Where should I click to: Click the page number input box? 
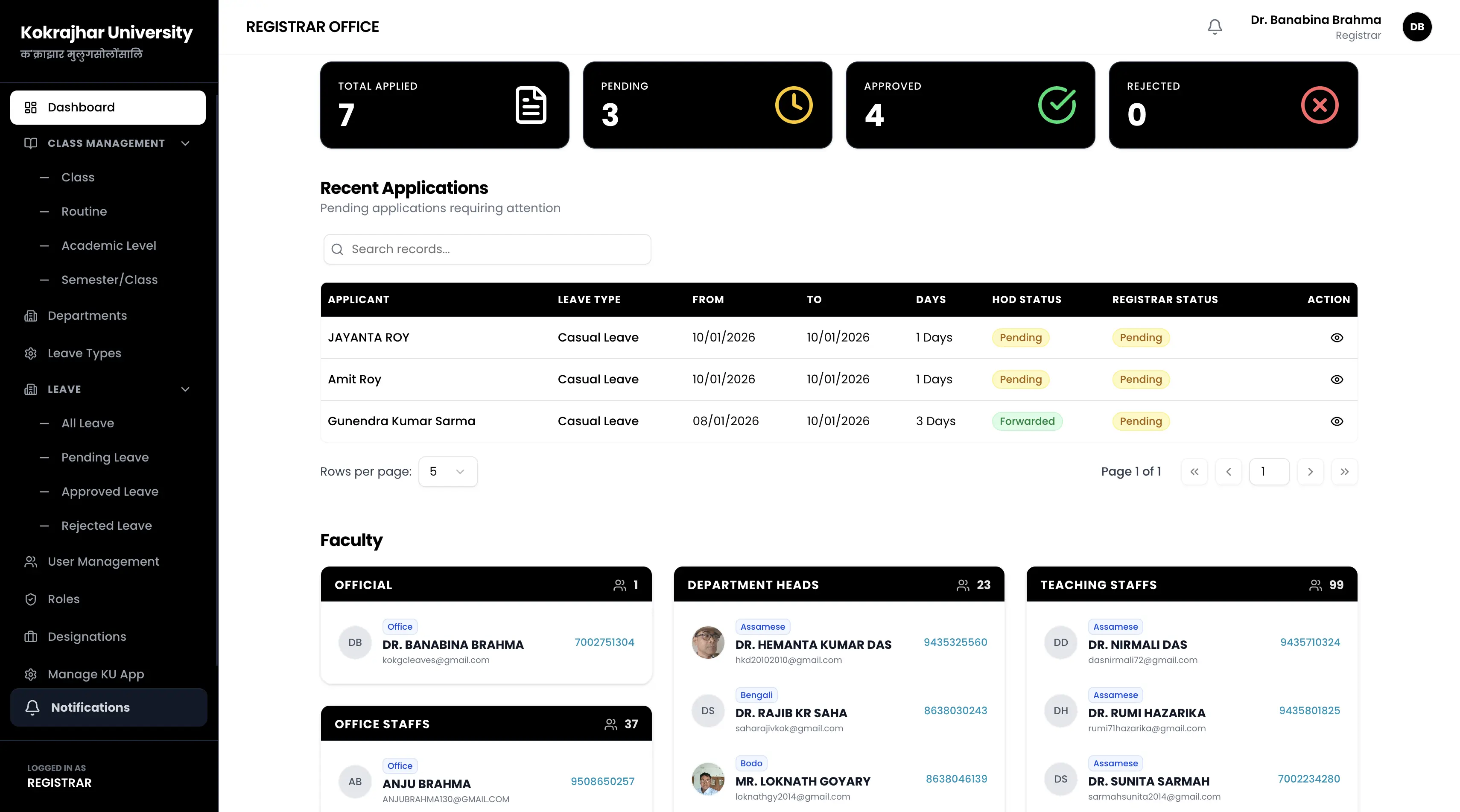[x=1269, y=471]
